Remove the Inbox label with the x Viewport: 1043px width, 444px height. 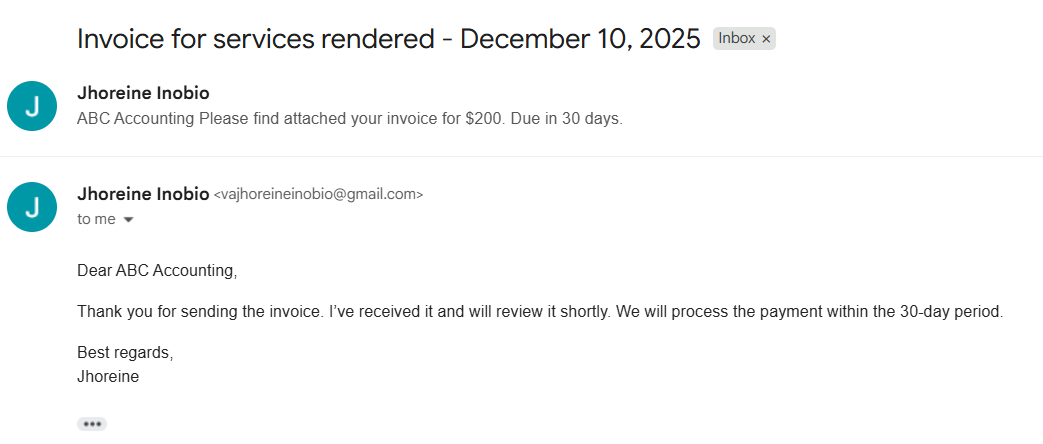(x=766, y=39)
